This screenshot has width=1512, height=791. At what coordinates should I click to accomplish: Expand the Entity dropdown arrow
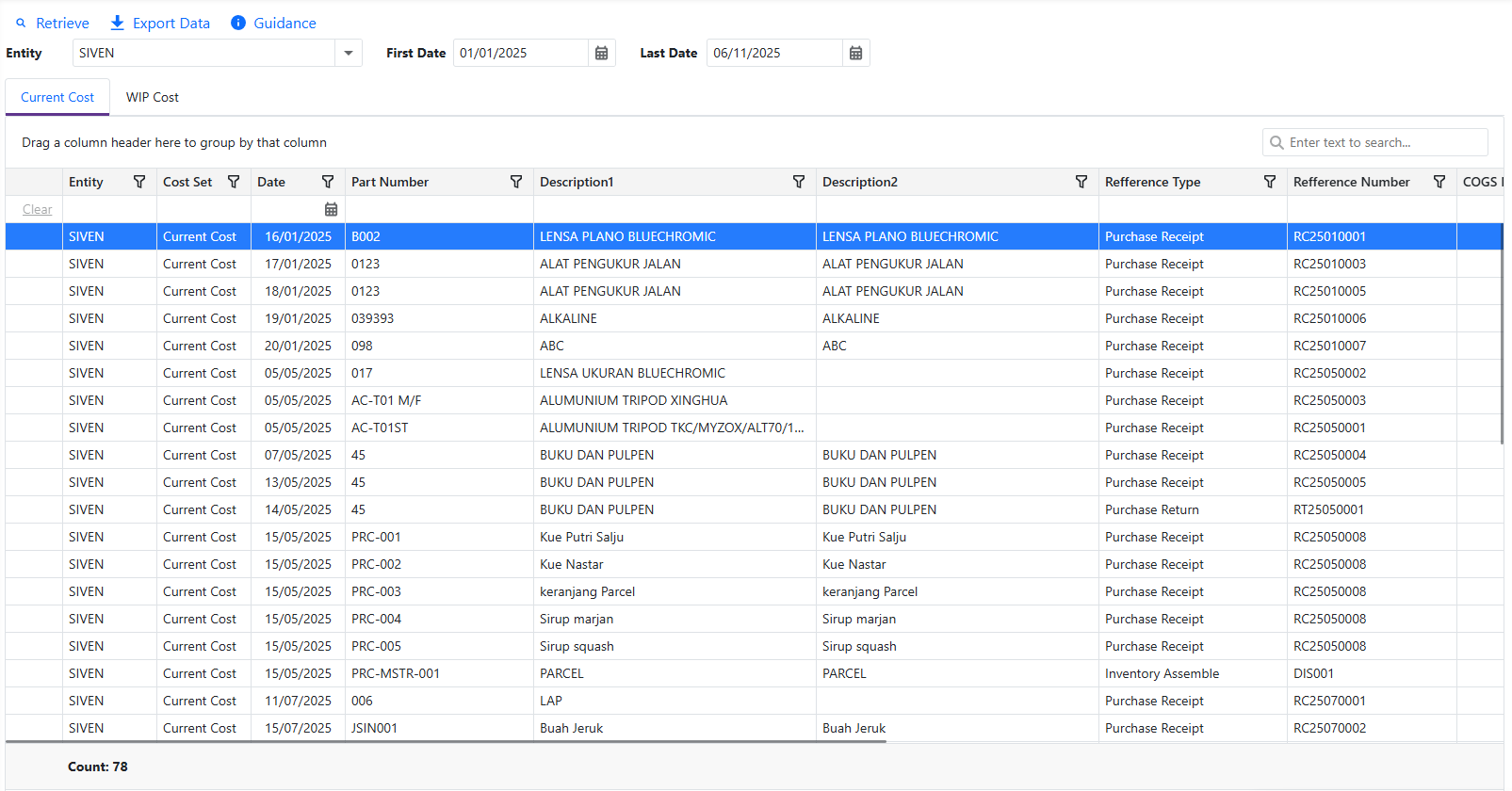coord(349,53)
